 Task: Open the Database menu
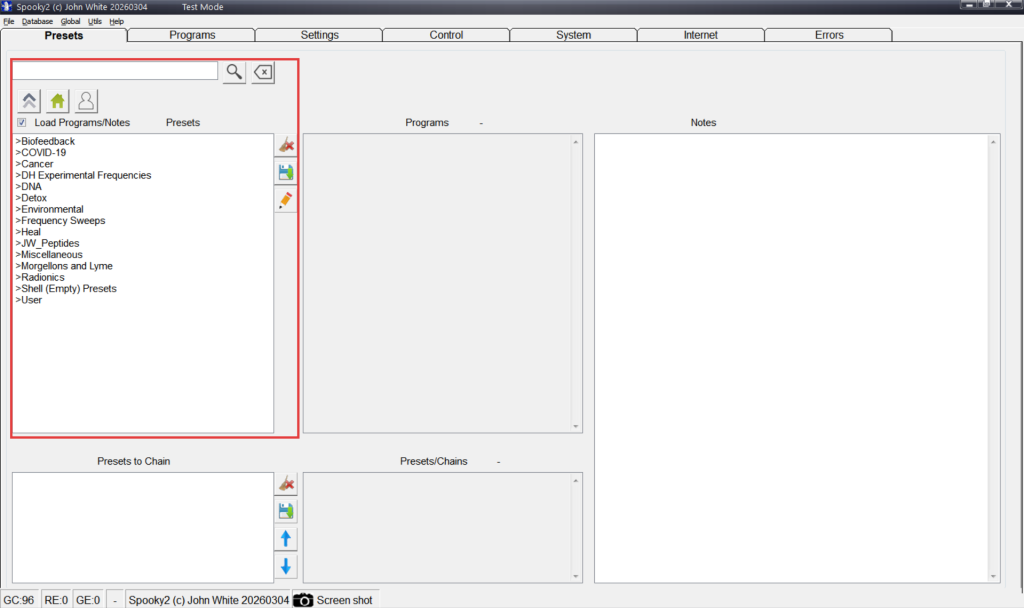(37, 21)
